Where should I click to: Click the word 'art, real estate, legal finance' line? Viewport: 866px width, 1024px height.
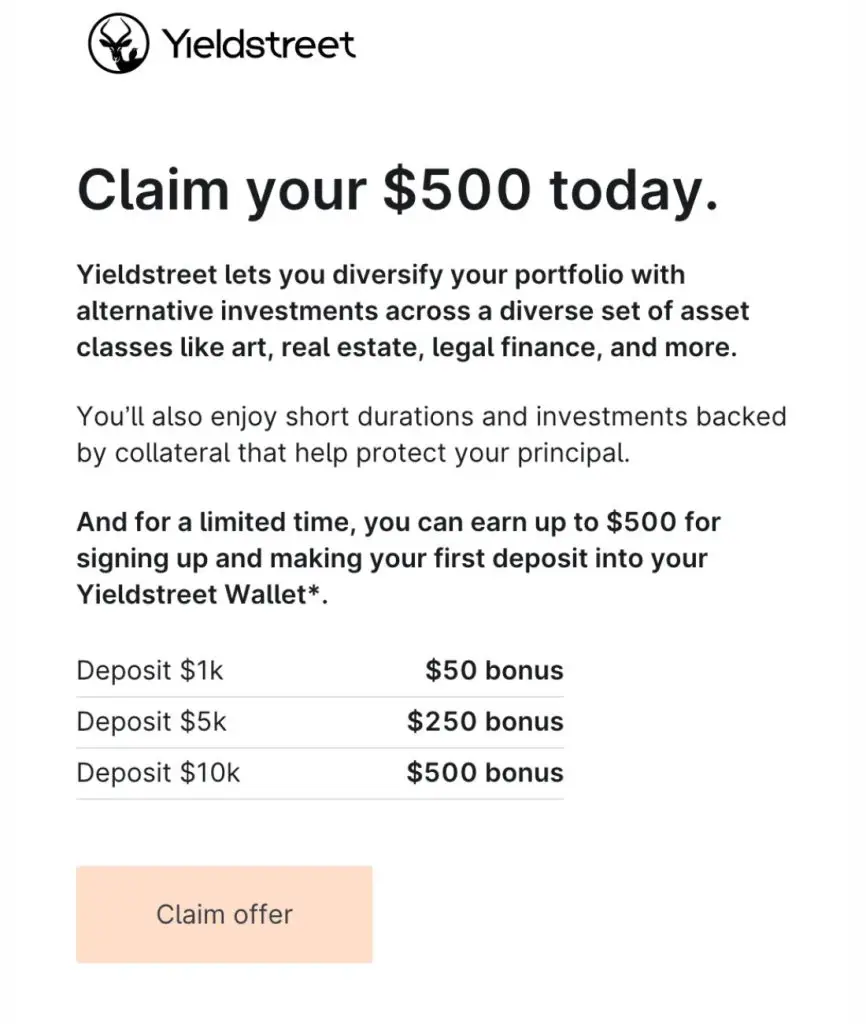click(406, 347)
